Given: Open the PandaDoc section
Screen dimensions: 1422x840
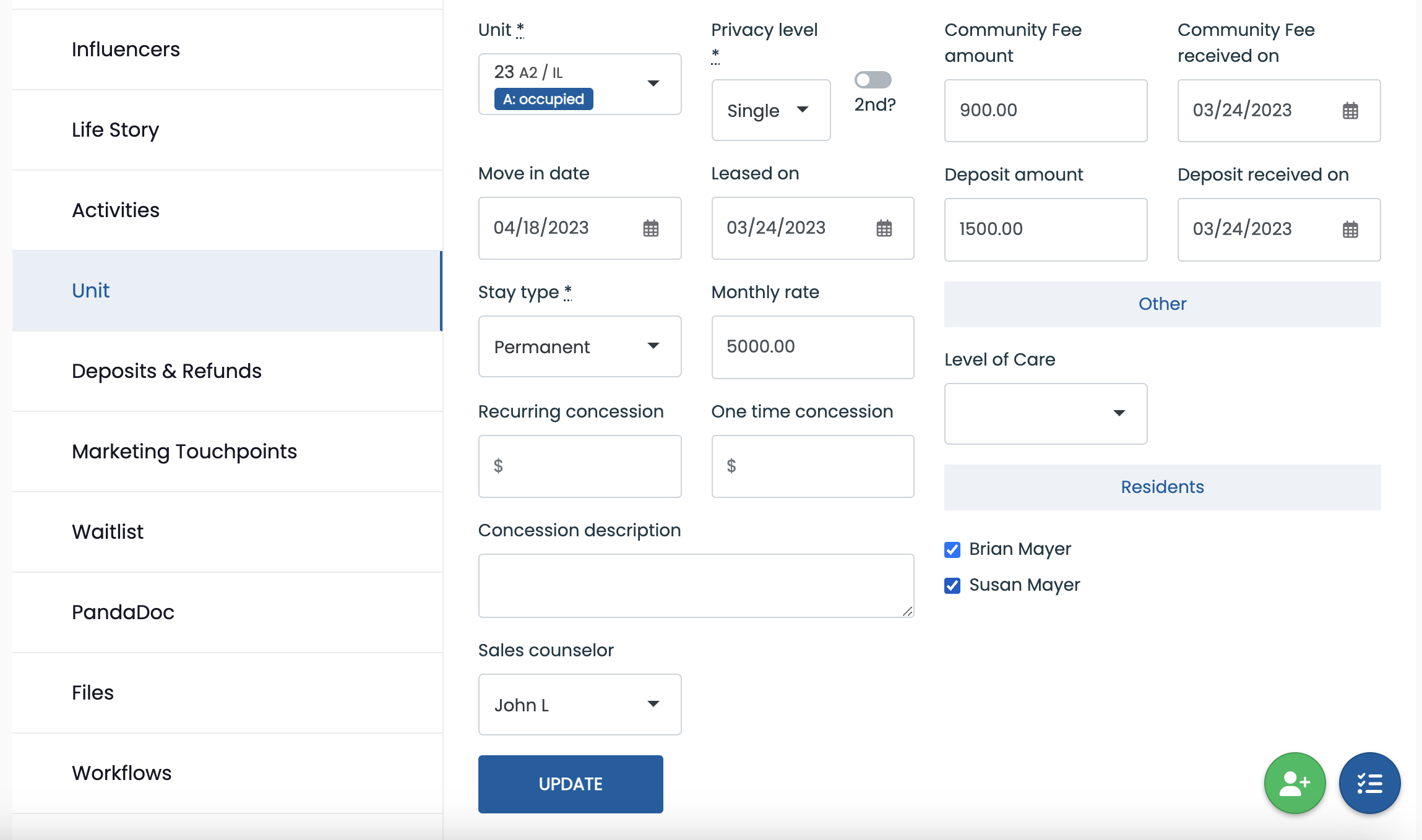Looking at the screenshot, I should point(227,612).
